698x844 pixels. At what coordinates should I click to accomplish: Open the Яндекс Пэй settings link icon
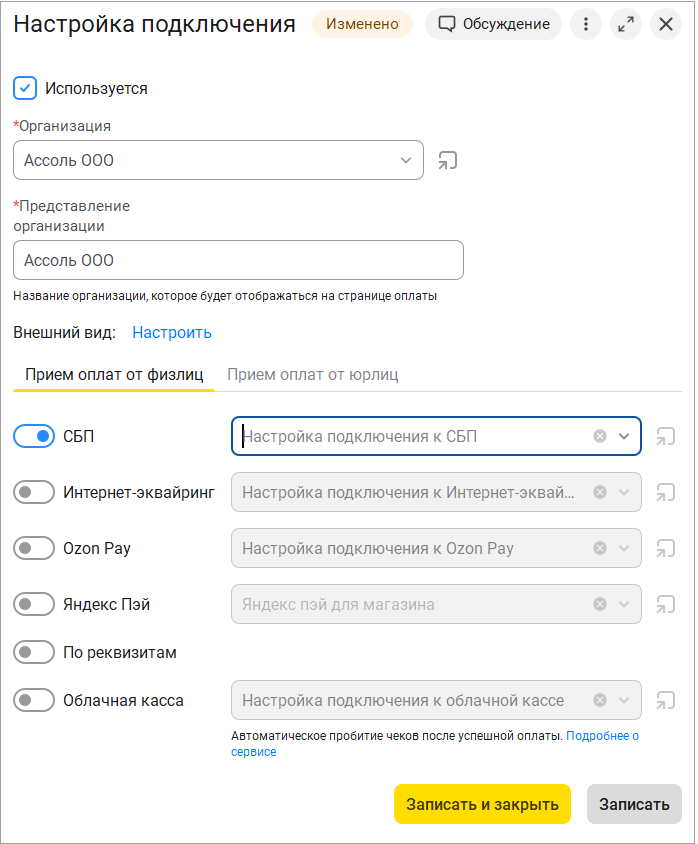666,604
